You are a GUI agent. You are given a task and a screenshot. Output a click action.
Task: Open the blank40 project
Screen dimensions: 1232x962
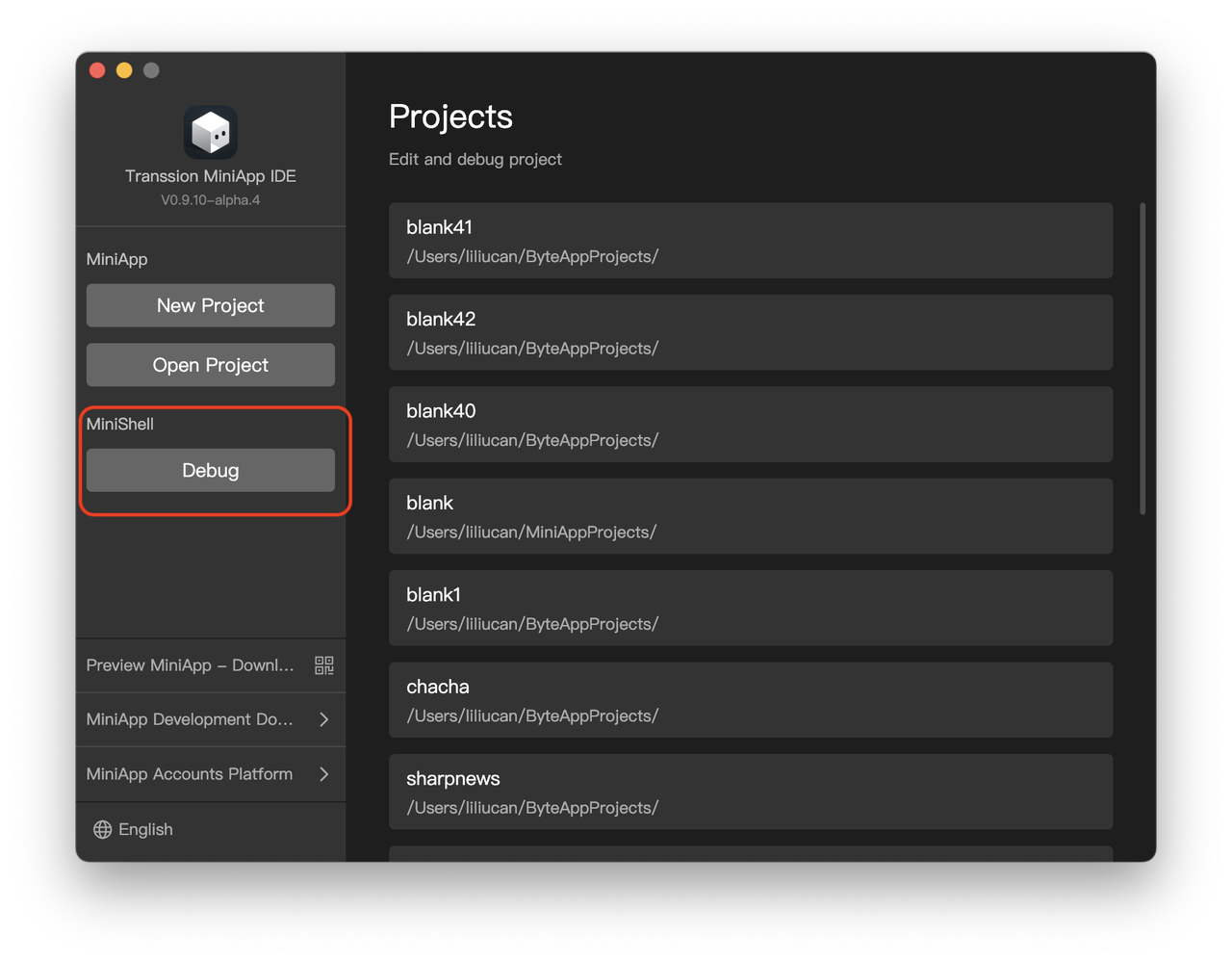coord(751,425)
